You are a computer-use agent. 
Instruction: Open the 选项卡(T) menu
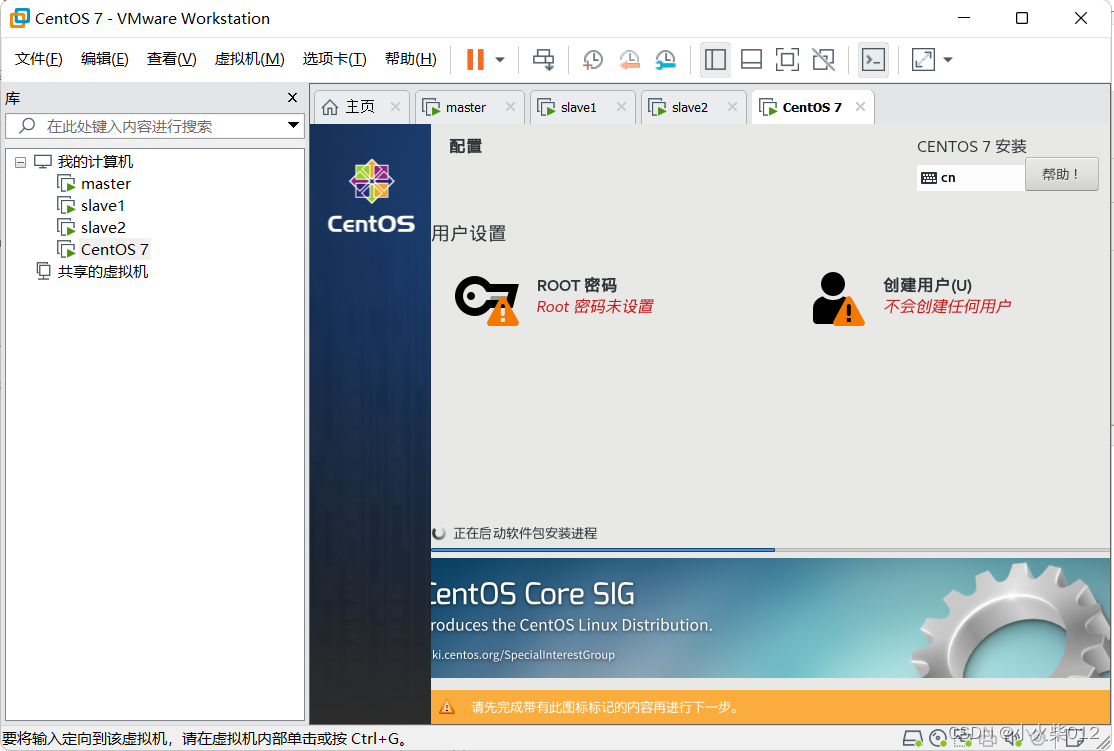click(x=334, y=59)
